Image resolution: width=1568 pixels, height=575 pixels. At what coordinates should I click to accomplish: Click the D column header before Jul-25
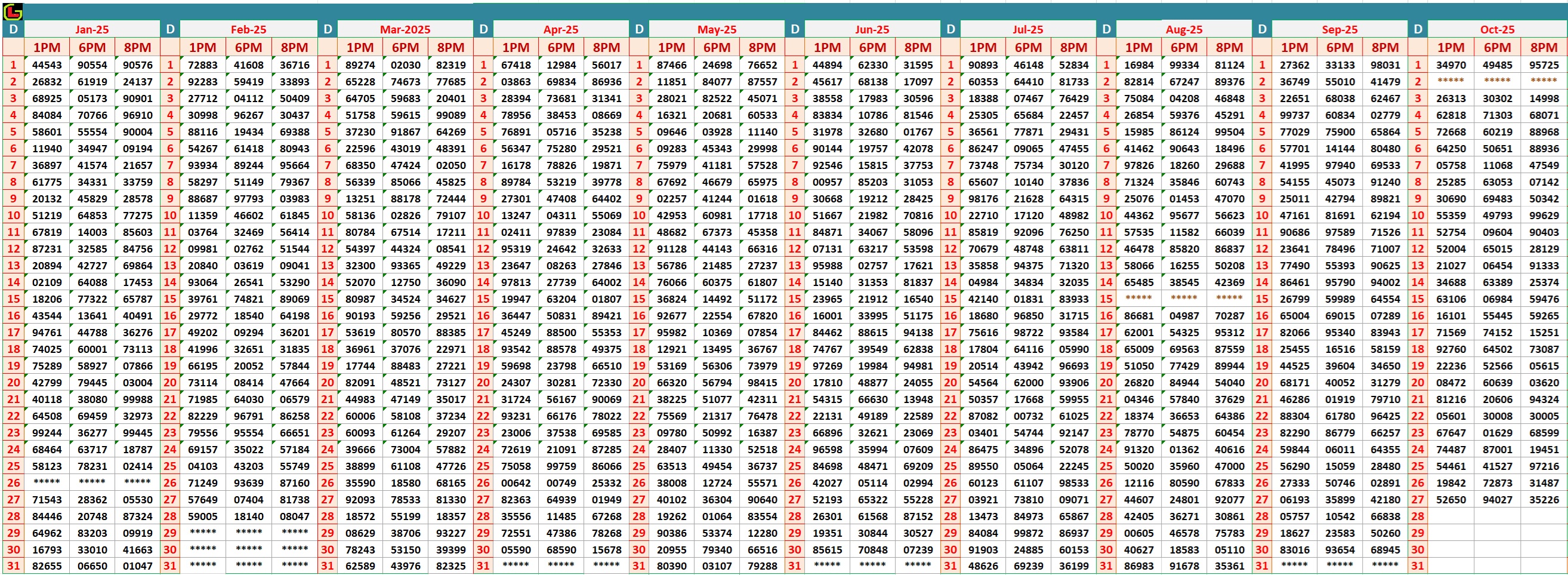coord(950,29)
